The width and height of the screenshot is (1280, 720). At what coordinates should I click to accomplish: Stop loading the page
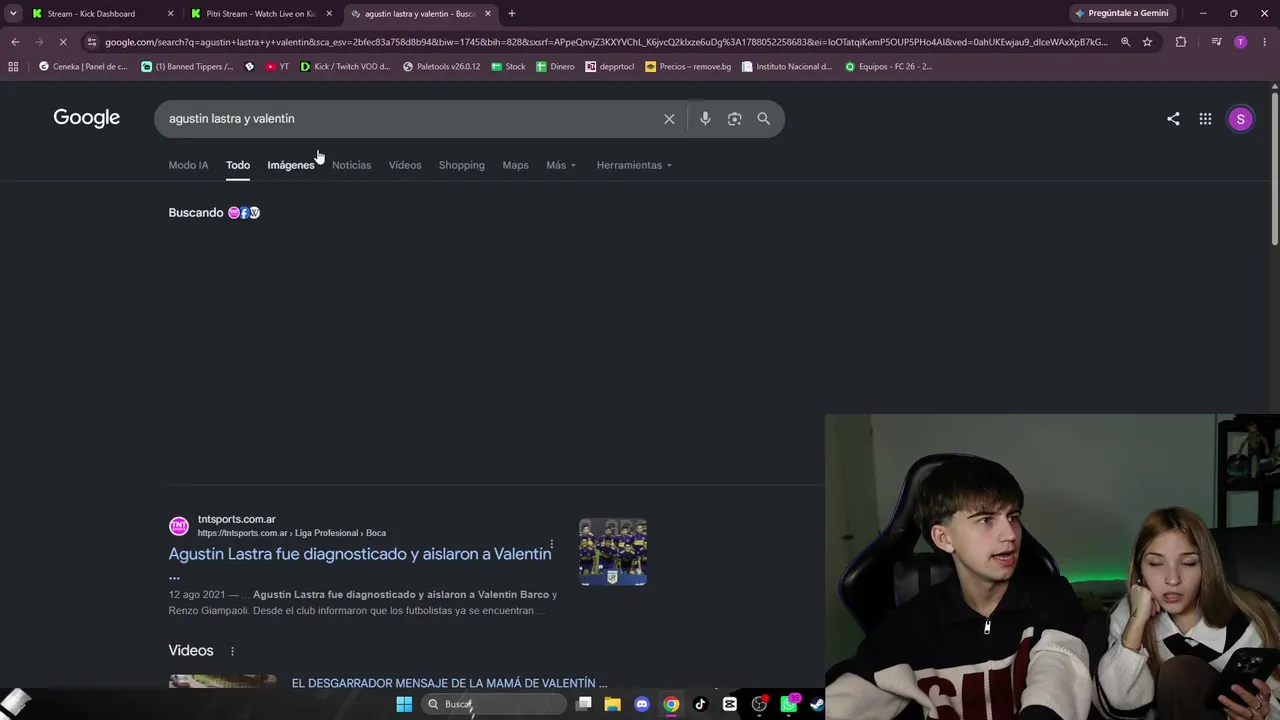click(x=62, y=42)
